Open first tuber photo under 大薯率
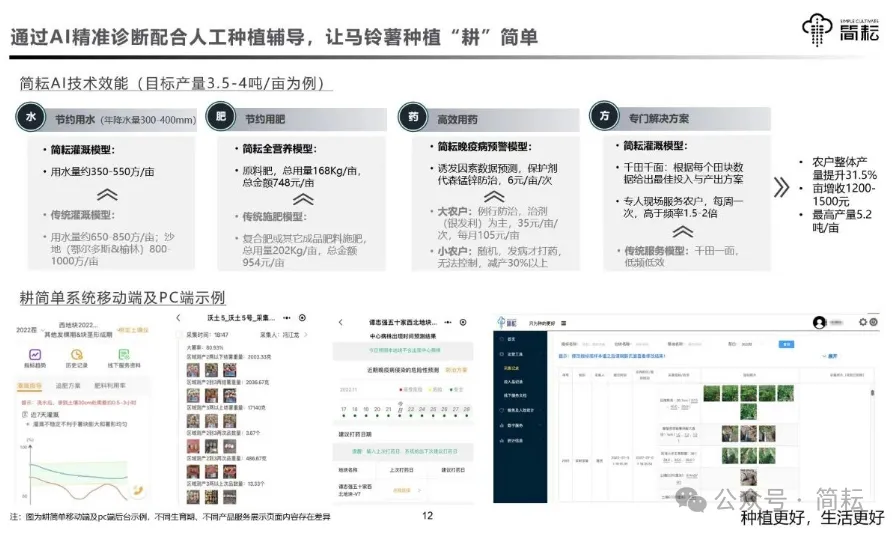This screenshot has height=535, width=892. coord(193,371)
